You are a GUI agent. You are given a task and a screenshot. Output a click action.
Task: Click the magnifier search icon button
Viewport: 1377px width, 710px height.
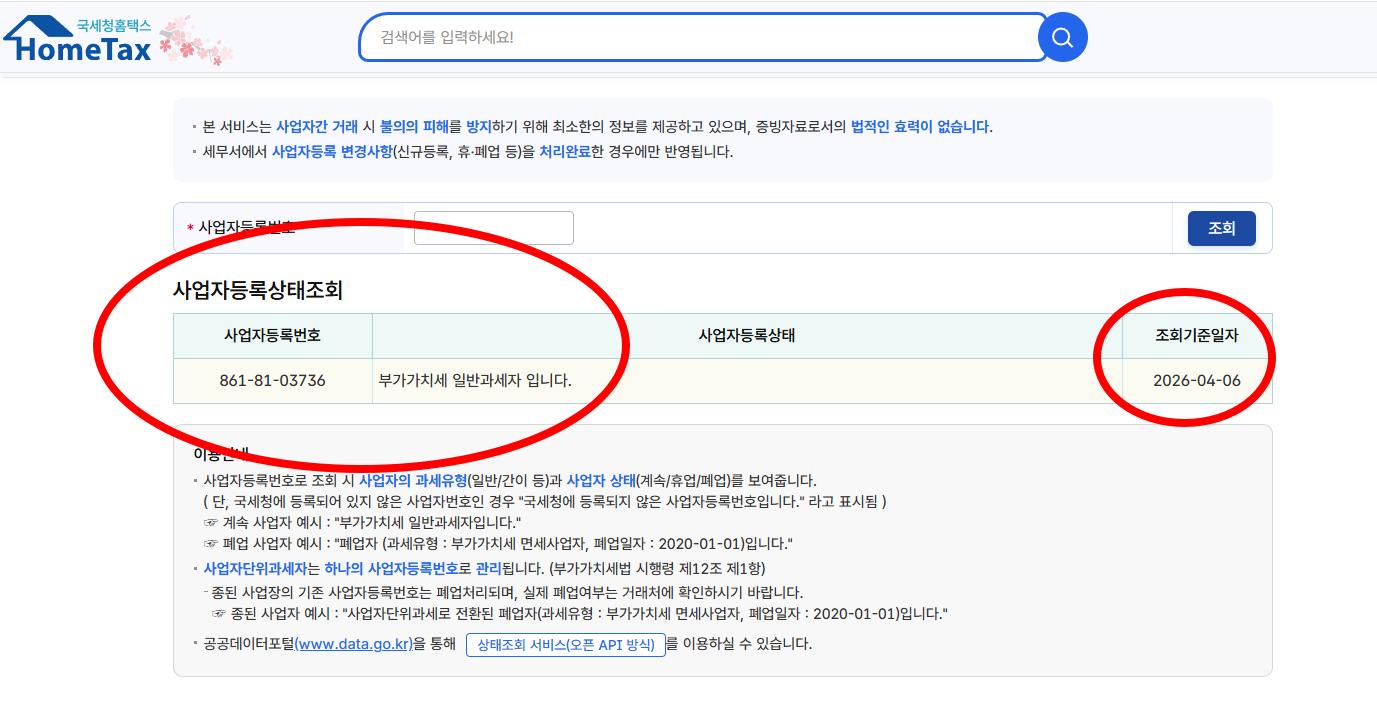pyautogui.click(x=1062, y=38)
